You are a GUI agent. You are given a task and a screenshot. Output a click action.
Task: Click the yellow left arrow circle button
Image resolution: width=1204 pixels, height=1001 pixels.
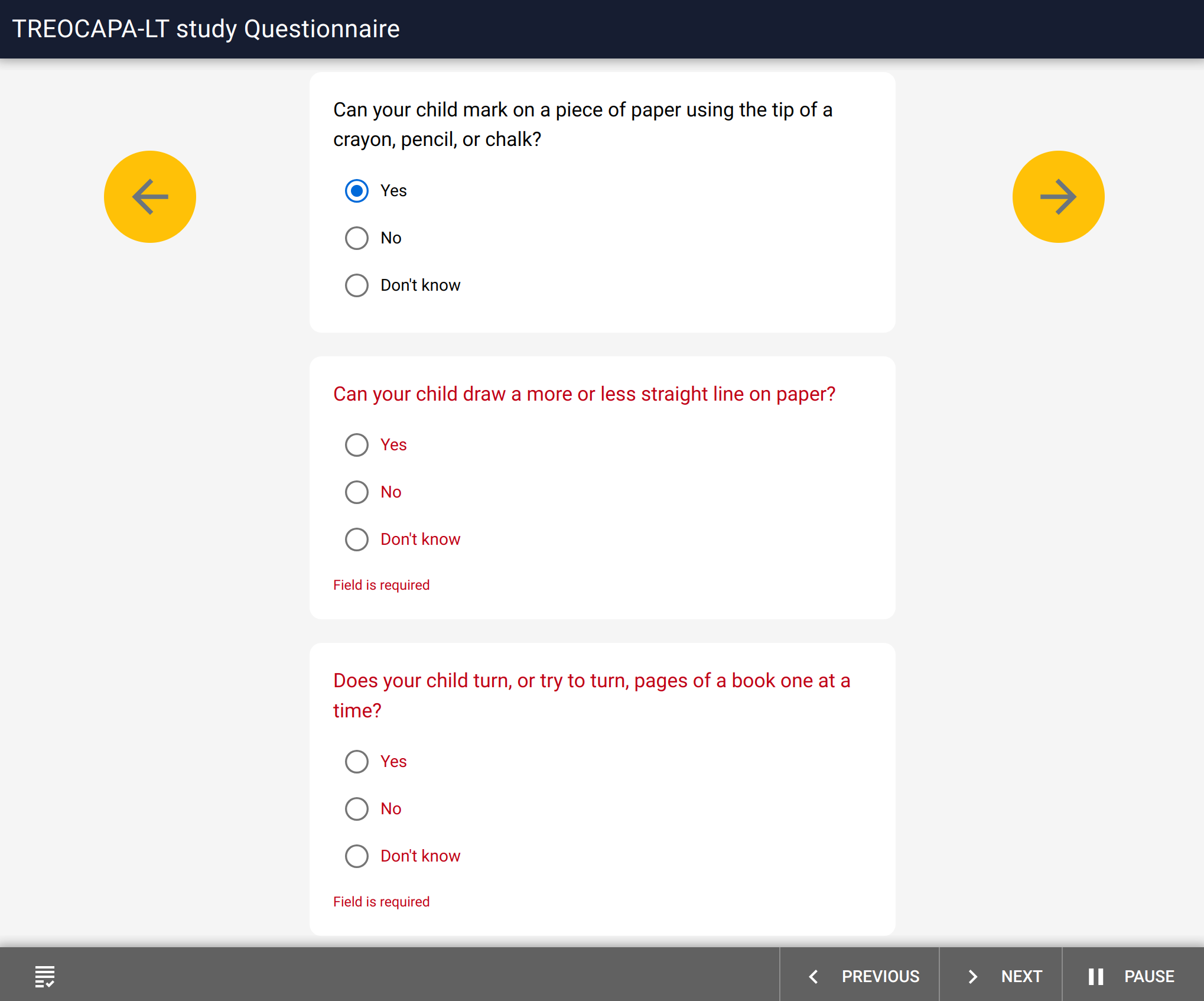pos(150,197)
